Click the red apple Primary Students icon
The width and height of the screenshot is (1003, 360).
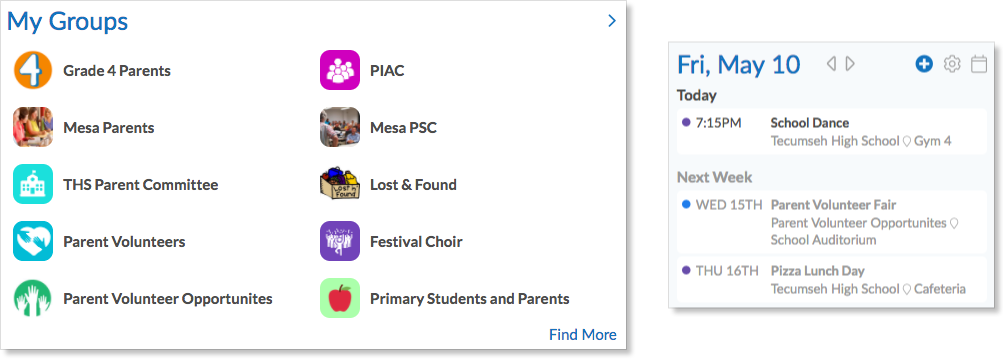point(340,298)
